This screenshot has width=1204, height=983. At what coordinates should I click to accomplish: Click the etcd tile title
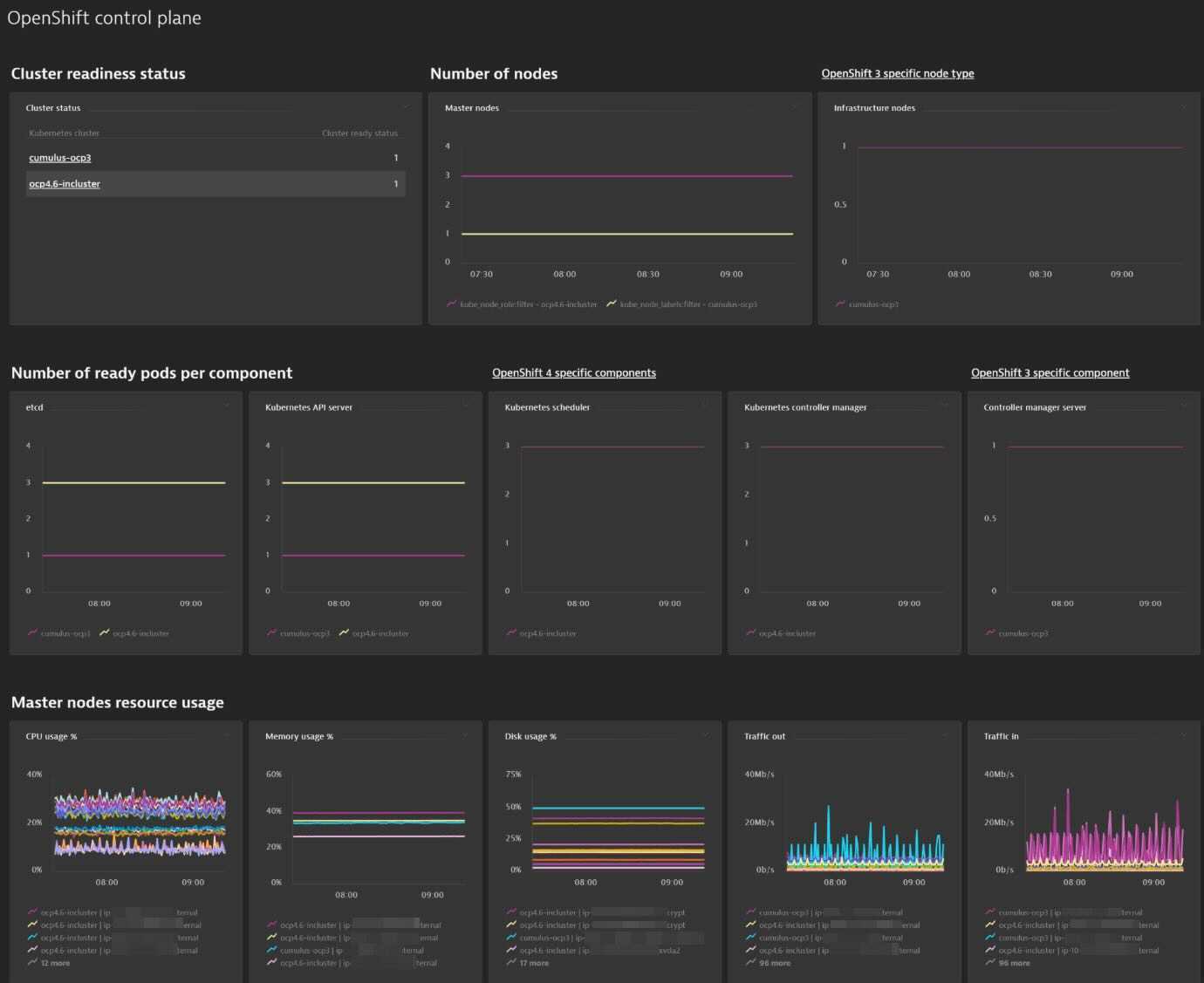coord(34,407)
